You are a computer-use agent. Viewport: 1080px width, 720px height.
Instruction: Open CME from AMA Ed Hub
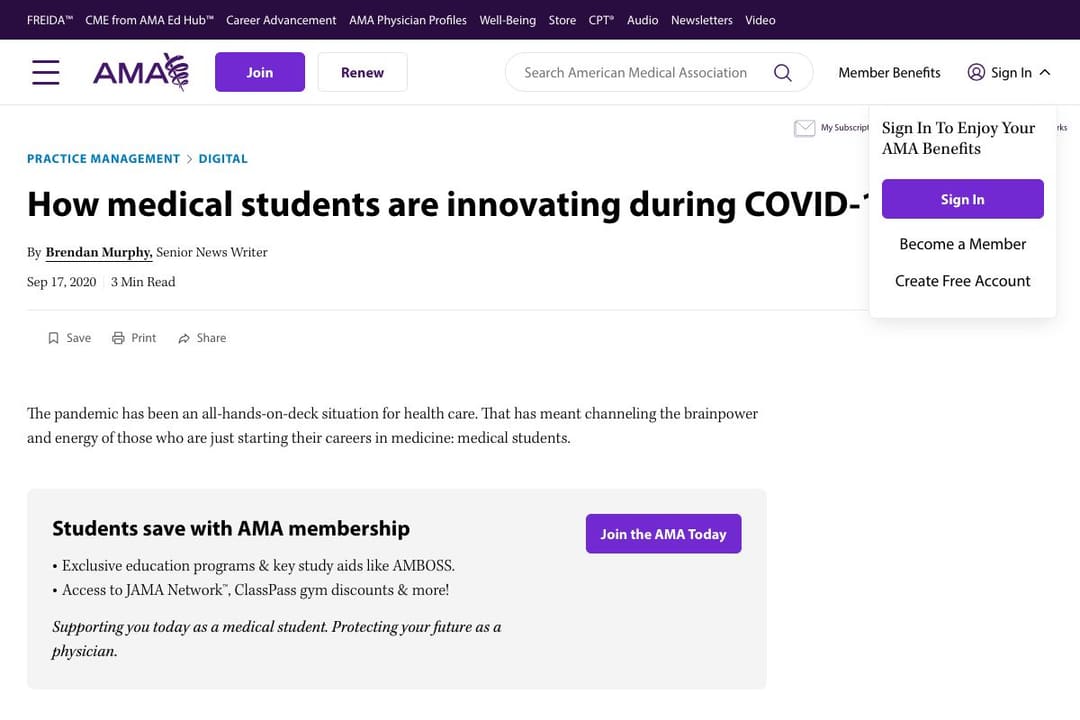[x=149, y=20]
